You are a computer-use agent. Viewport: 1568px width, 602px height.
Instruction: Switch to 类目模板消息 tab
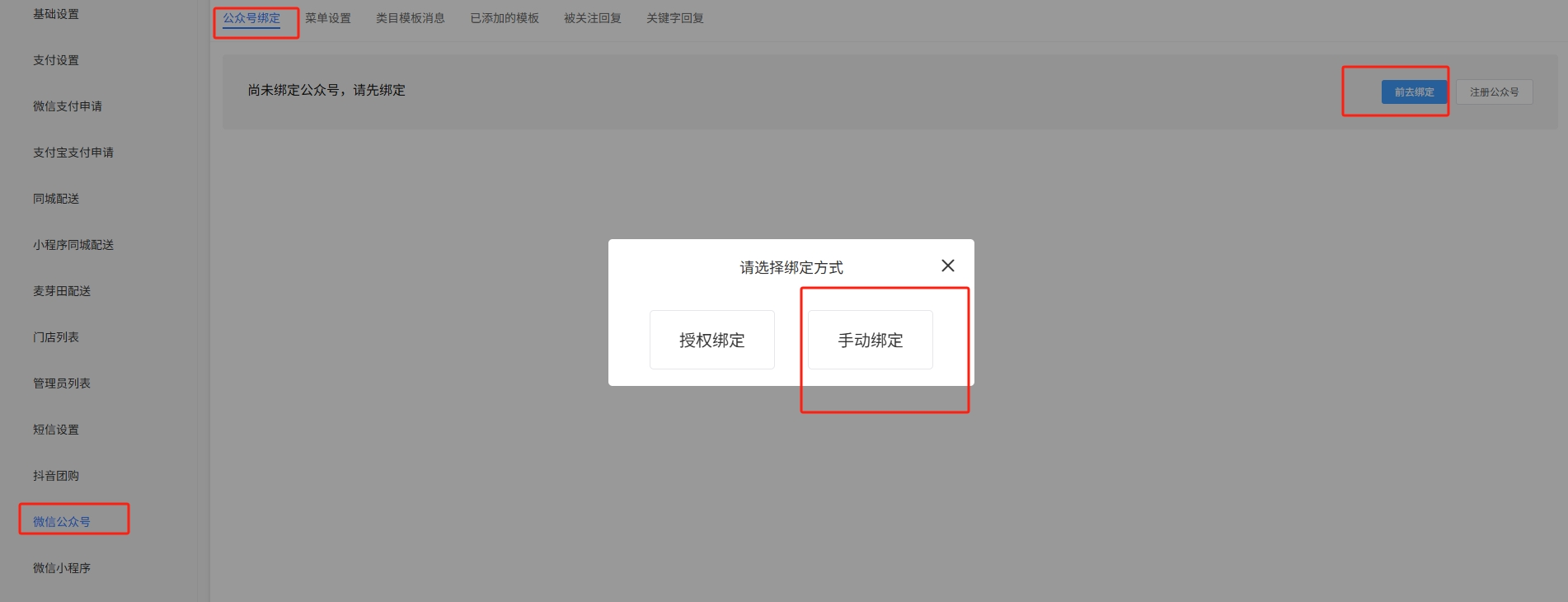click(411, 18)
